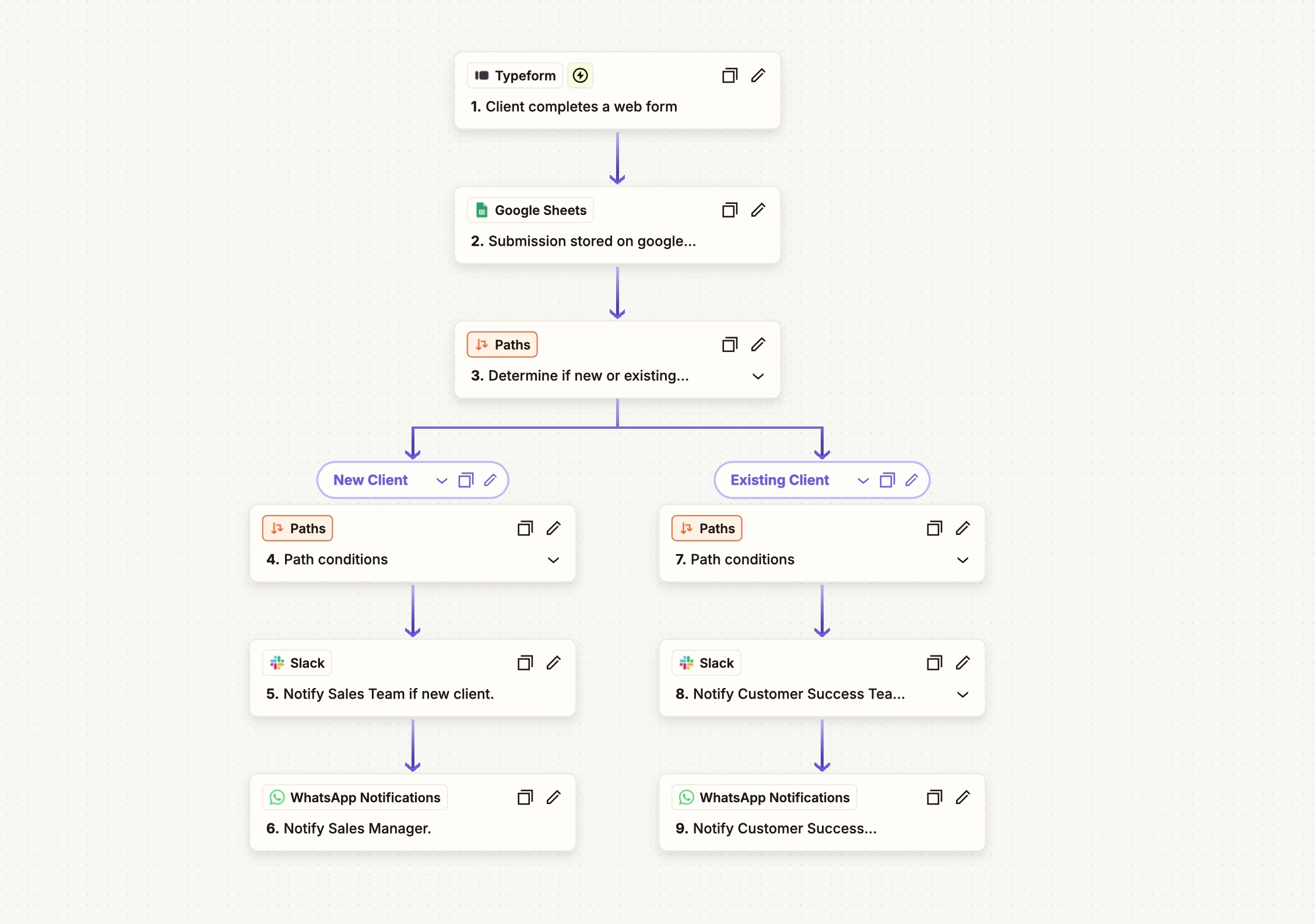Edit step 6 WhatsApp Notifications card
The height and width of the screenshot is (924, 1315).
point(553,798)
